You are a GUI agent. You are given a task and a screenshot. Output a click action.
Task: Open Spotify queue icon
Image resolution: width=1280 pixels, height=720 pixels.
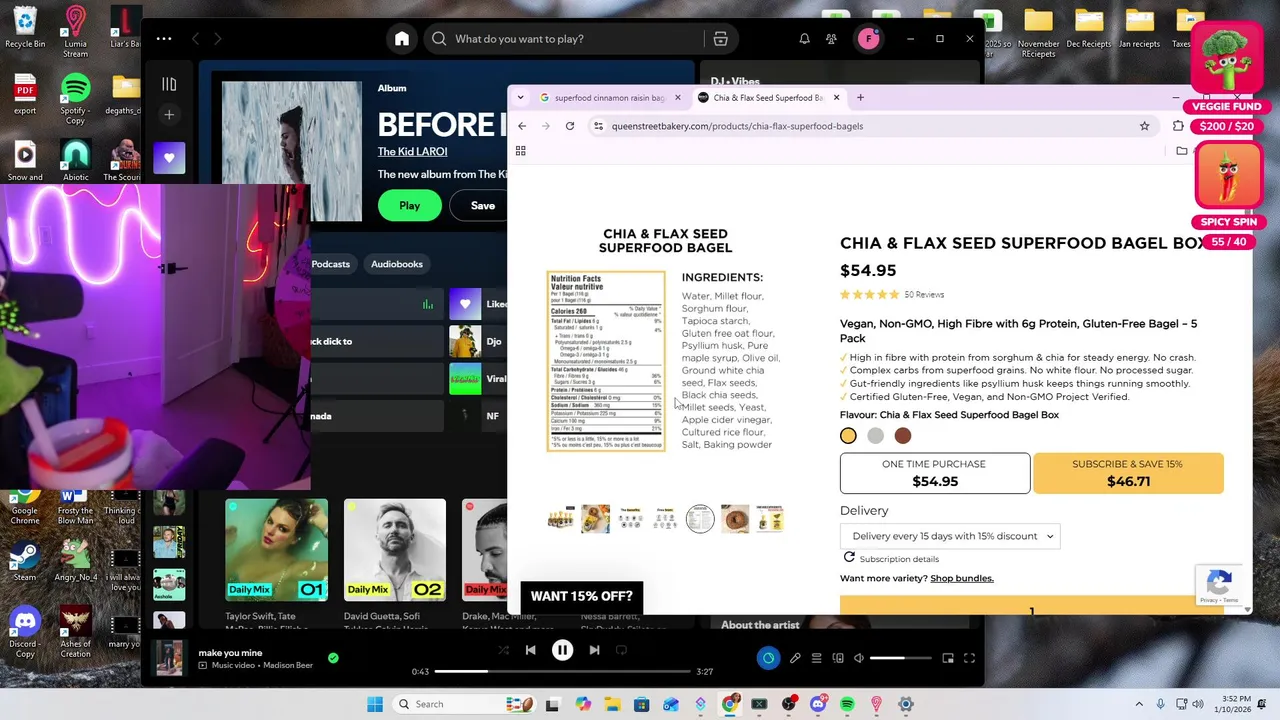[816, 658]
